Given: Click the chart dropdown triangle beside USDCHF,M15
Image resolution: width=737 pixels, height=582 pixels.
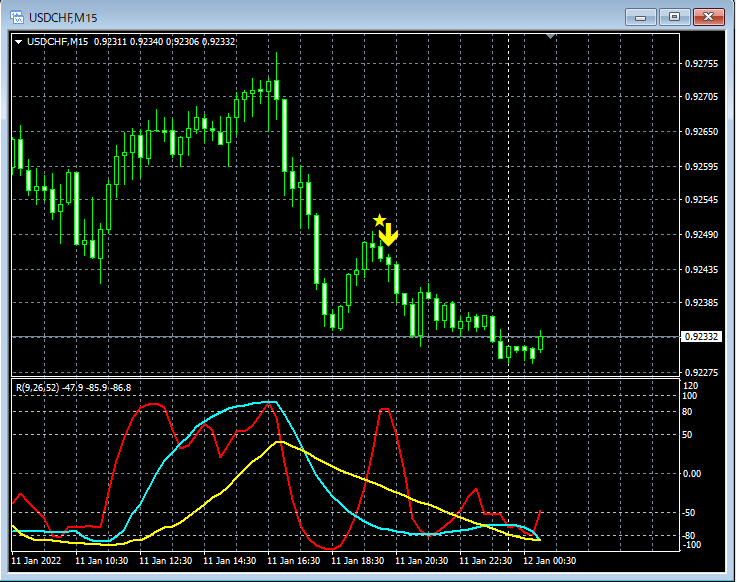Looking at the screenshot, I should point(18,42).
